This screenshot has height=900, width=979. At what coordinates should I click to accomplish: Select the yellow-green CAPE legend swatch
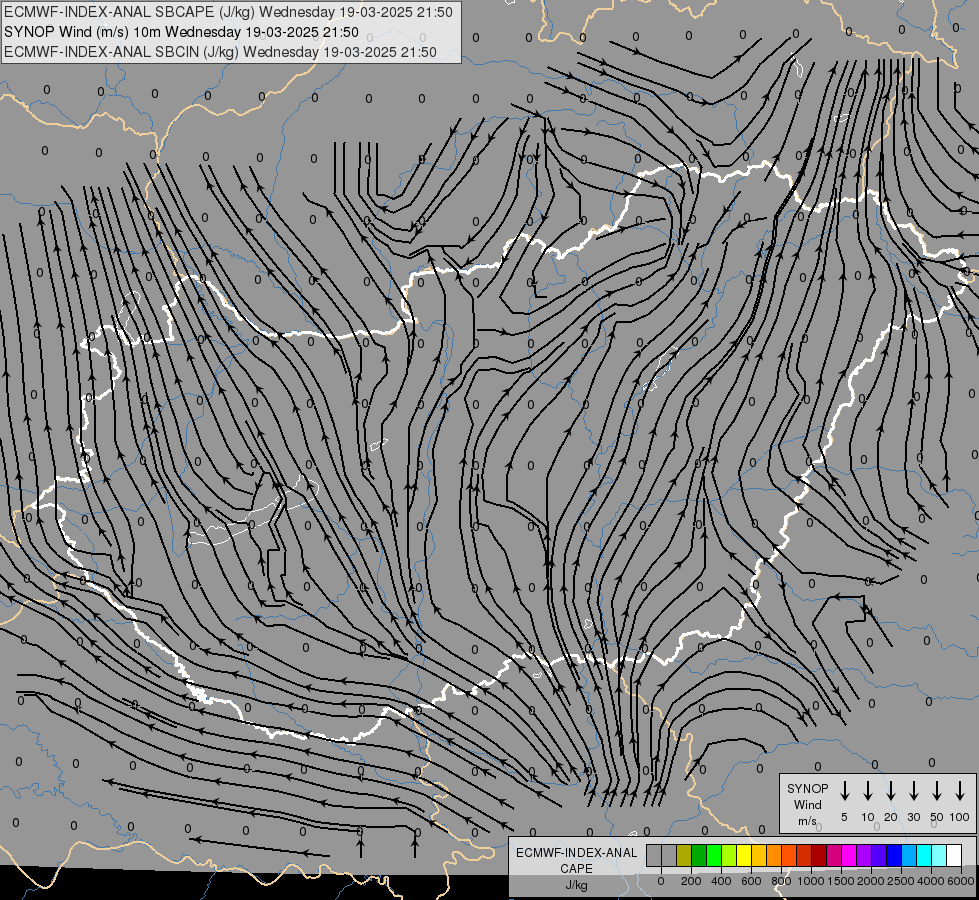tap(729, 855)
